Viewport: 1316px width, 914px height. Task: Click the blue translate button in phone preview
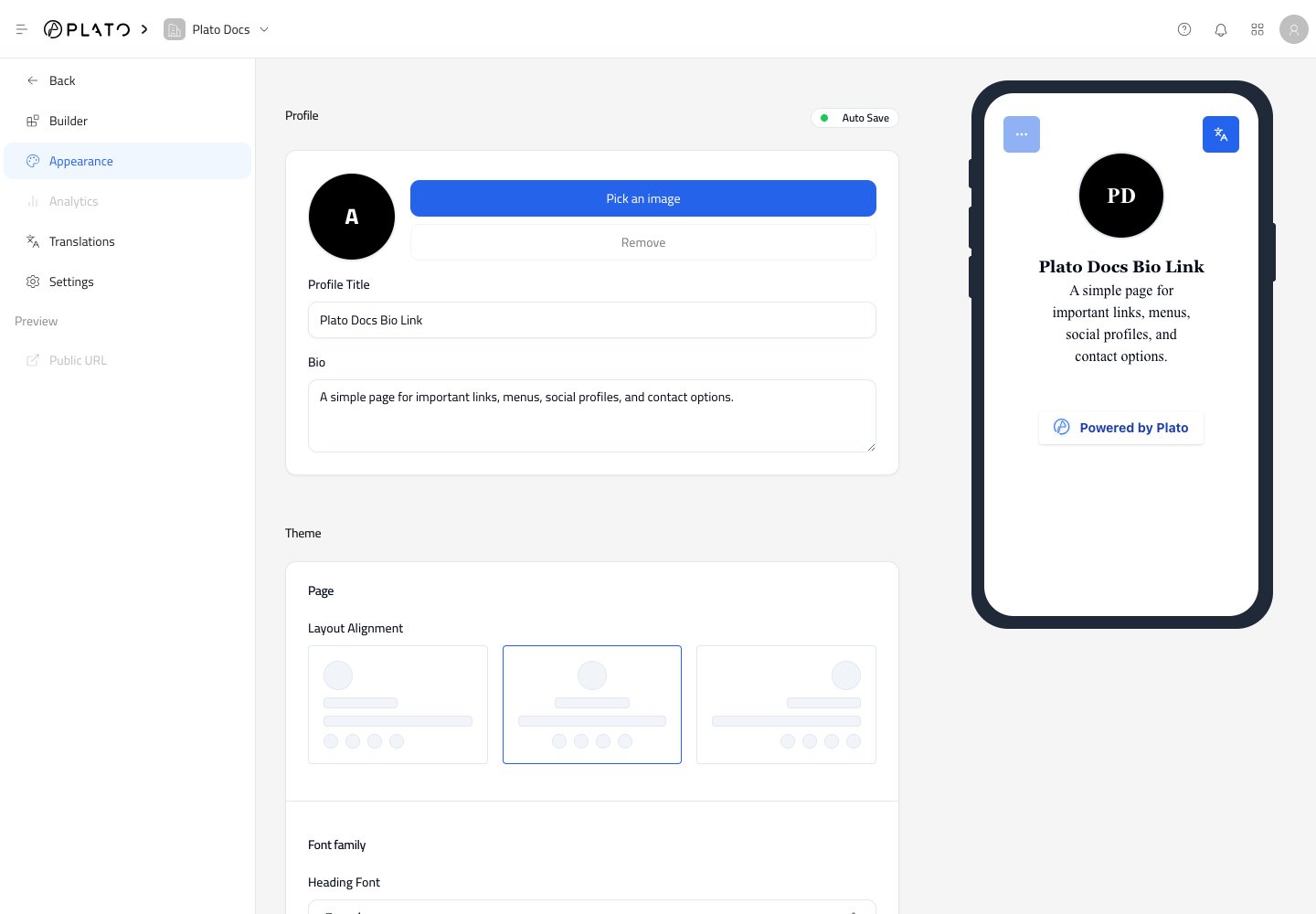click(1221, 134)
